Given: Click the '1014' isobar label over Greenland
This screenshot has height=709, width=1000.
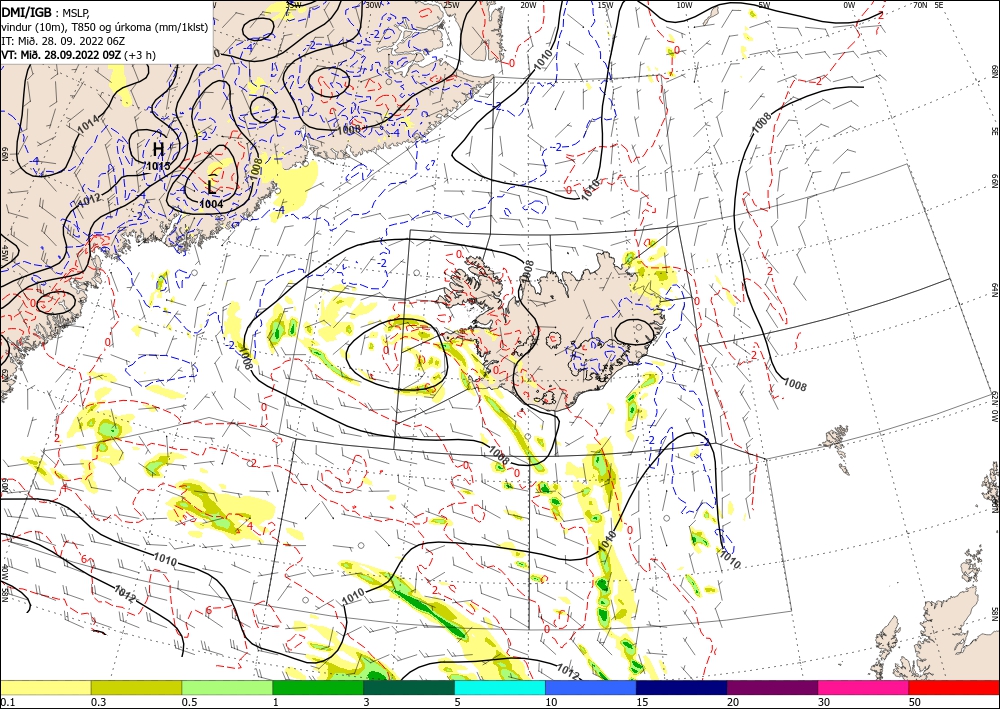Looking at the screenshot, I should [x=88, y=124].
